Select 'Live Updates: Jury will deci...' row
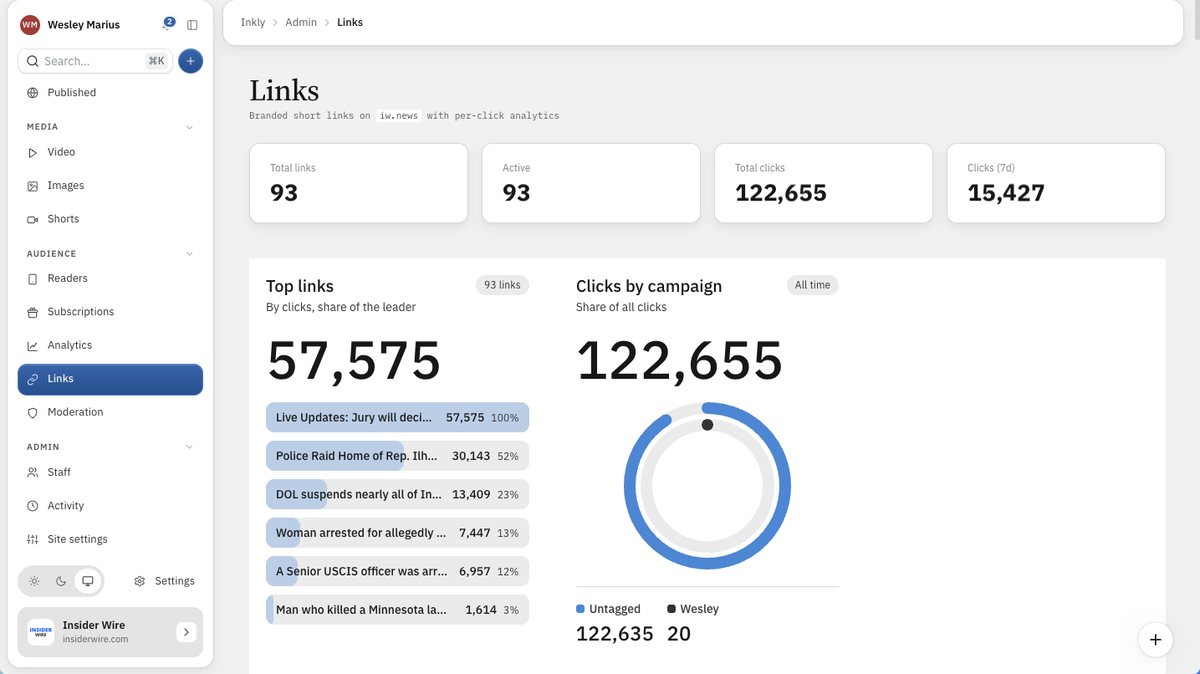 tap(397, 418)
